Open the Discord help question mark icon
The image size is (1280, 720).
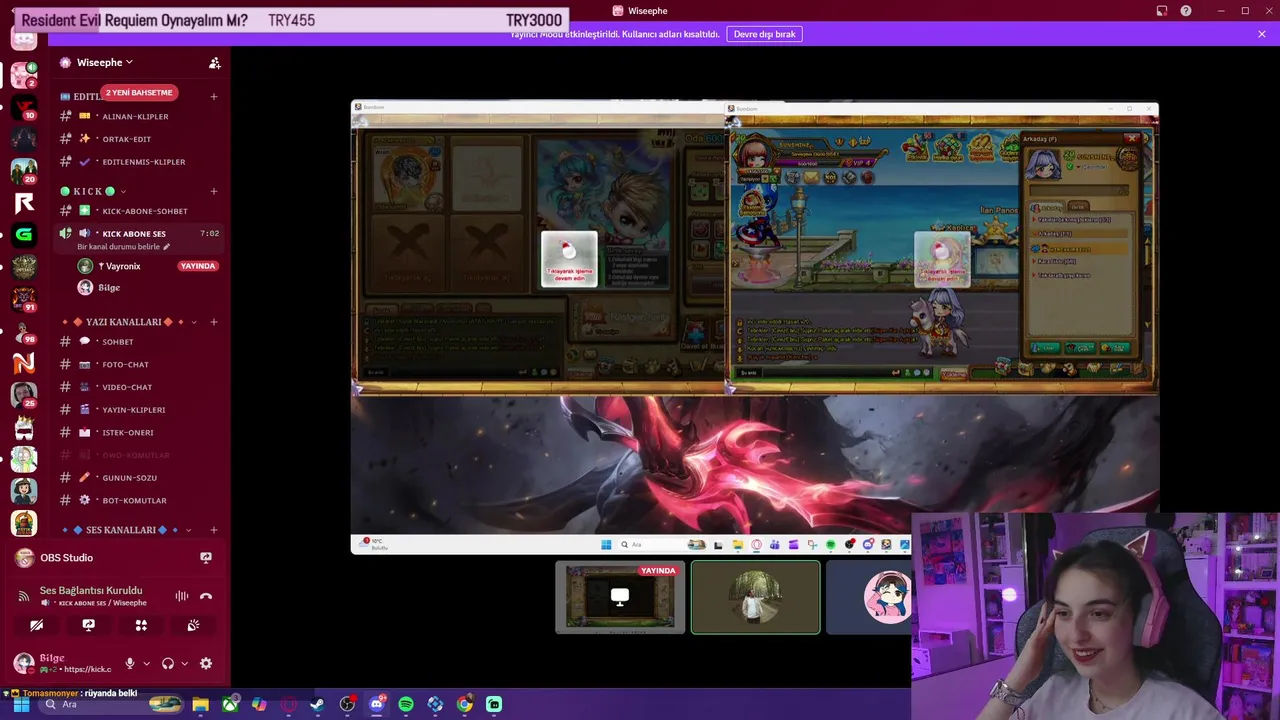[1186, 11]
